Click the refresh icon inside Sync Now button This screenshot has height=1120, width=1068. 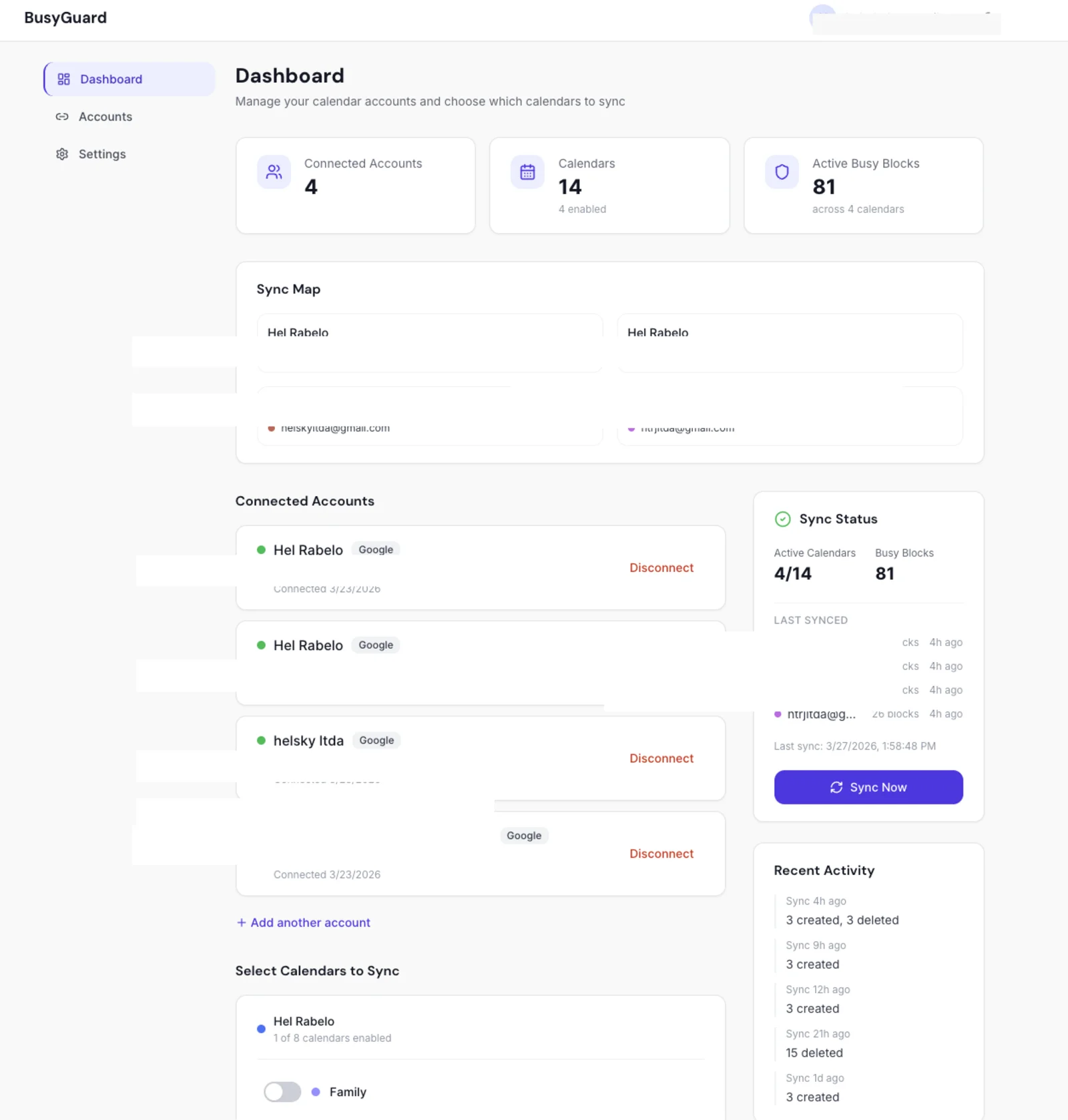836,787
